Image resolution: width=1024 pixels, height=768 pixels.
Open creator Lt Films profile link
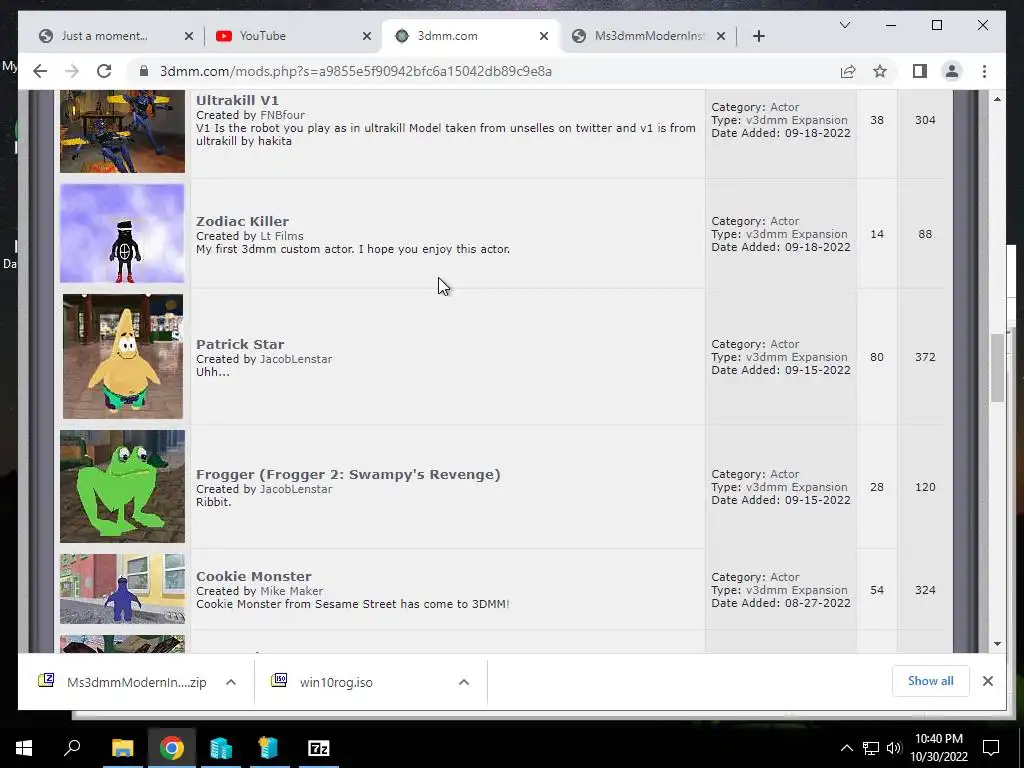281,236
